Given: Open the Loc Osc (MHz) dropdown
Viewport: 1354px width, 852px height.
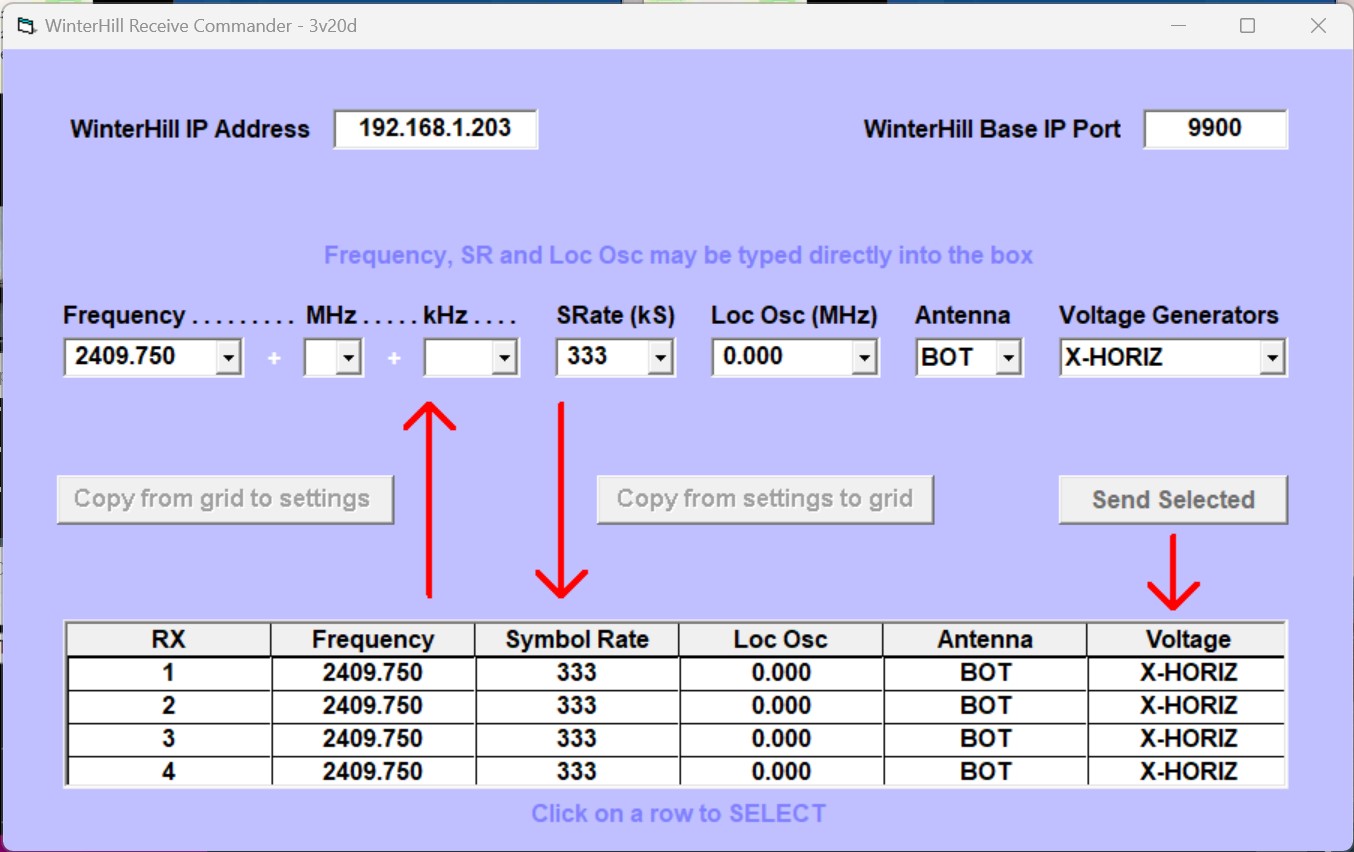Looking at the screenshot, I should point(864,357).
